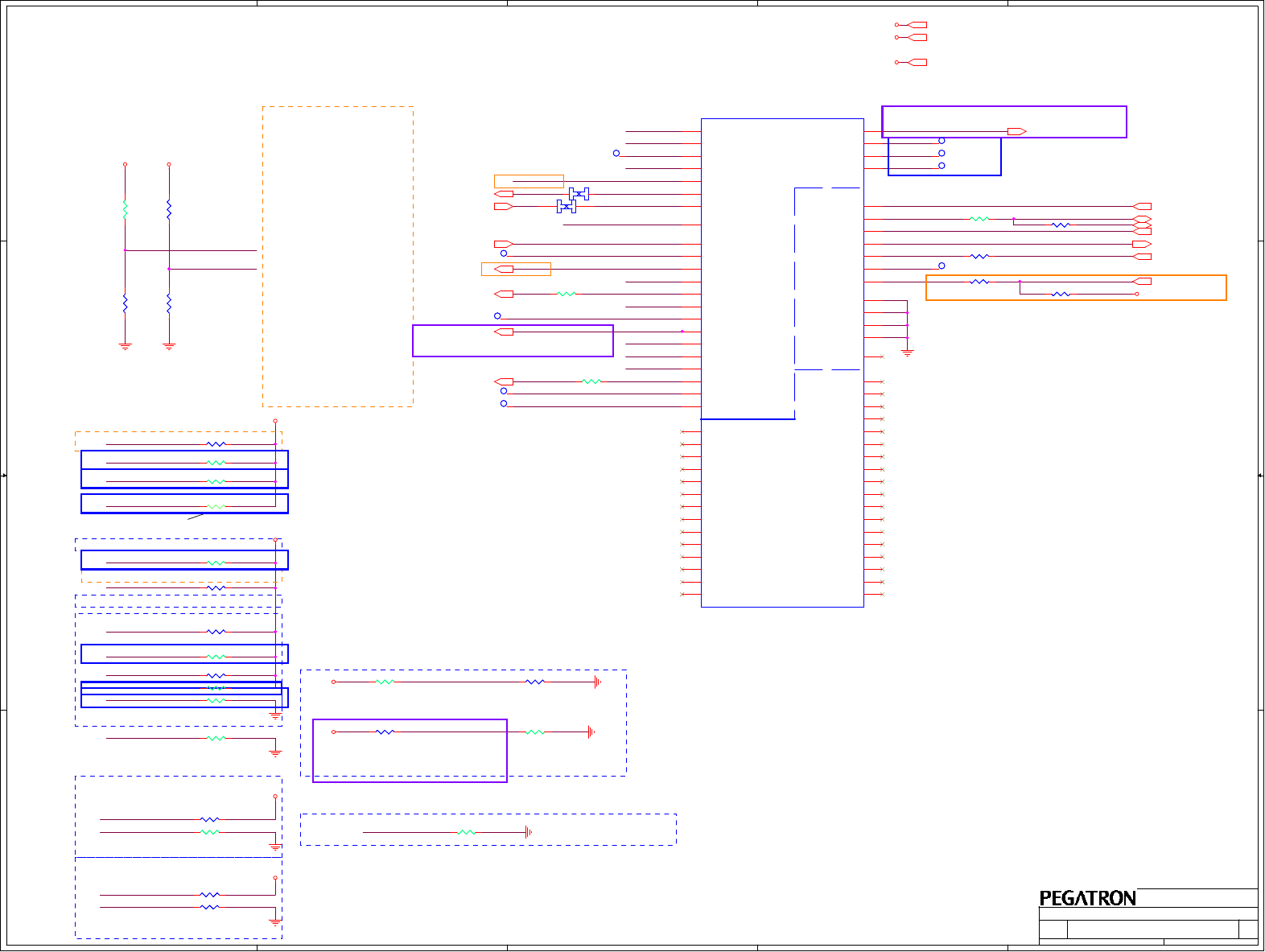The image size is (1265, 952).
Task: Click the PEGATRON logo in title block
Action: point(1087,898)
